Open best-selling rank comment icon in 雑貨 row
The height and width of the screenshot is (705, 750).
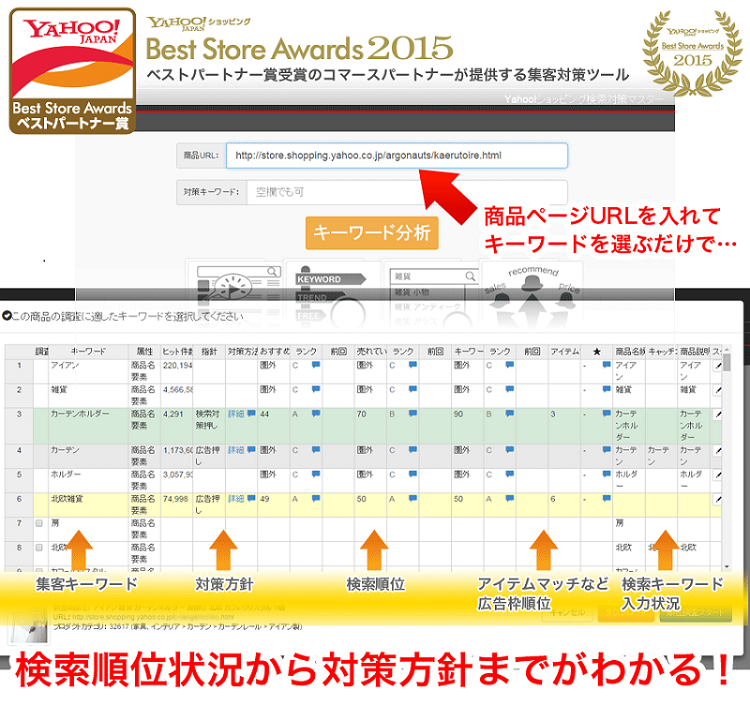(x=413, y=389)
